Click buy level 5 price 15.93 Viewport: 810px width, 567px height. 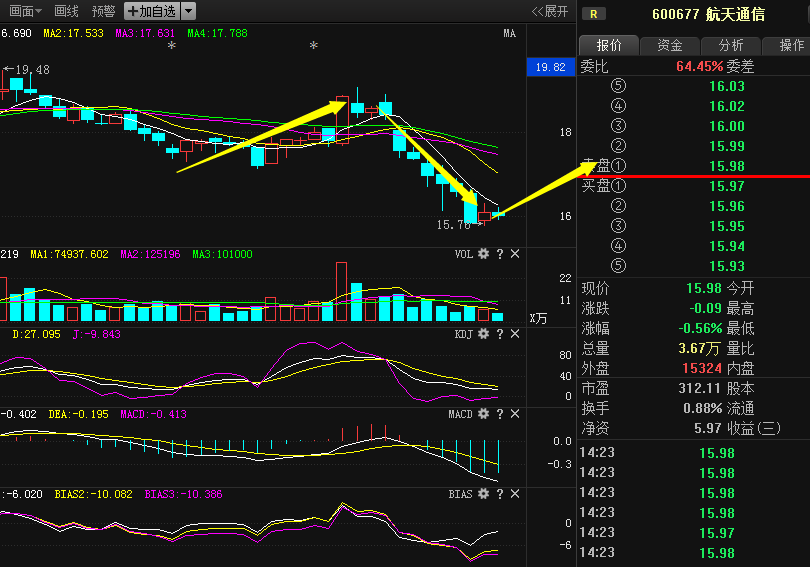click(727, 266)
